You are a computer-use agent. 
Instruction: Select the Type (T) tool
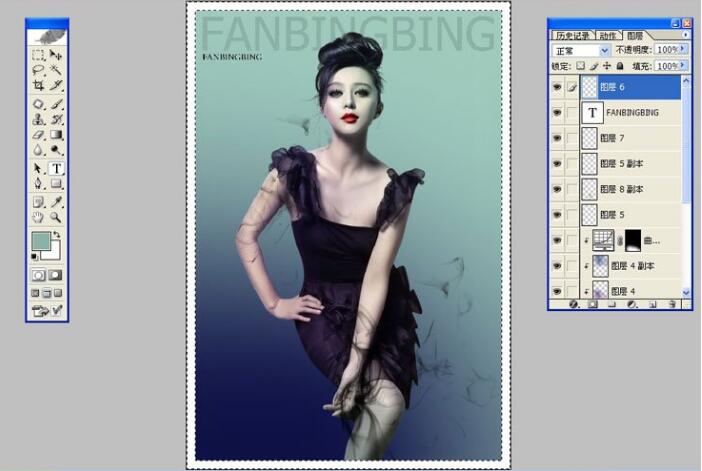(x=56, y=168)
